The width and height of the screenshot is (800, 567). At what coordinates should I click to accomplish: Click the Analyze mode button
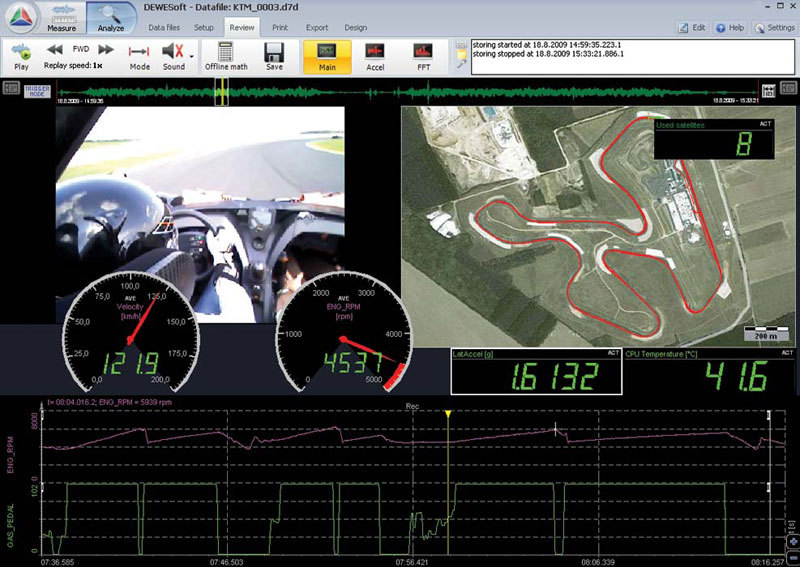tap(111, 17)
